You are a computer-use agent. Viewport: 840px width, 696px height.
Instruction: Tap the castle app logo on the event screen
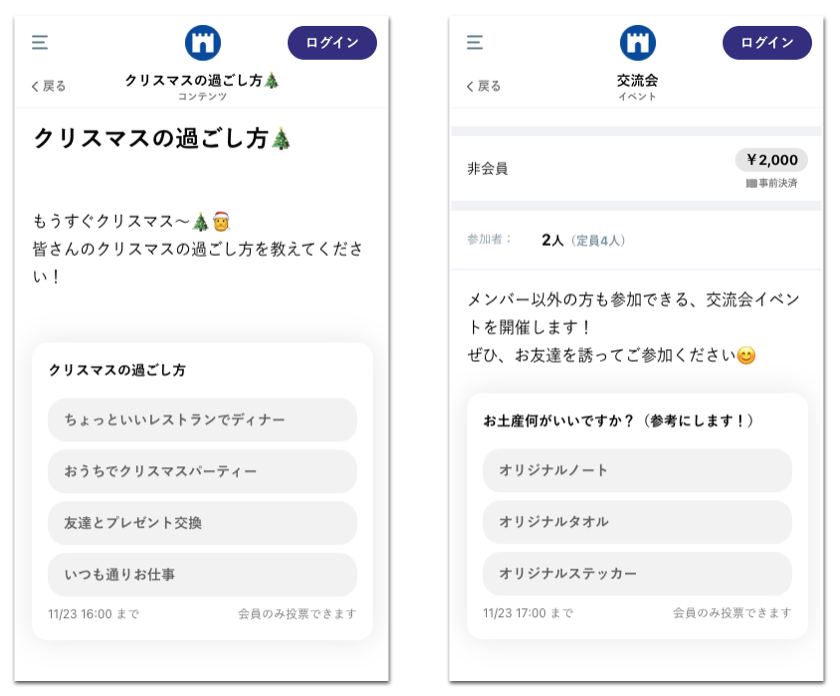pyautogui.click(x=637, y=42)
